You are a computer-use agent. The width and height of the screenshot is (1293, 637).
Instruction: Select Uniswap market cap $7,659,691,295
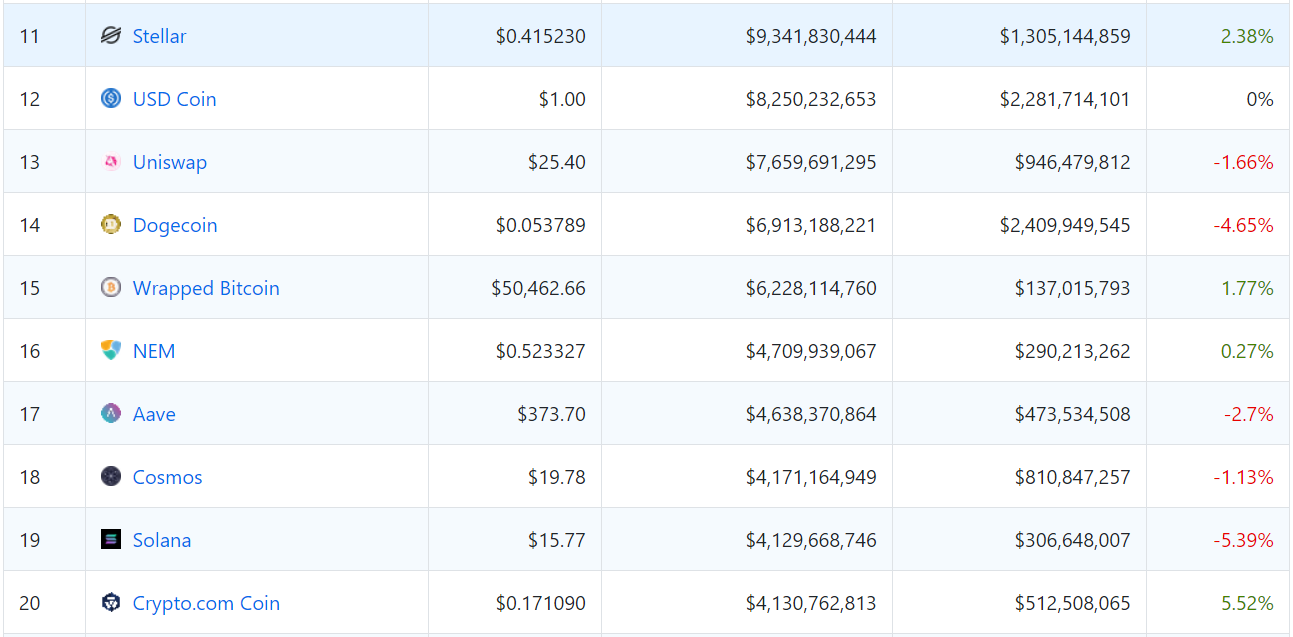pos(811,162)
